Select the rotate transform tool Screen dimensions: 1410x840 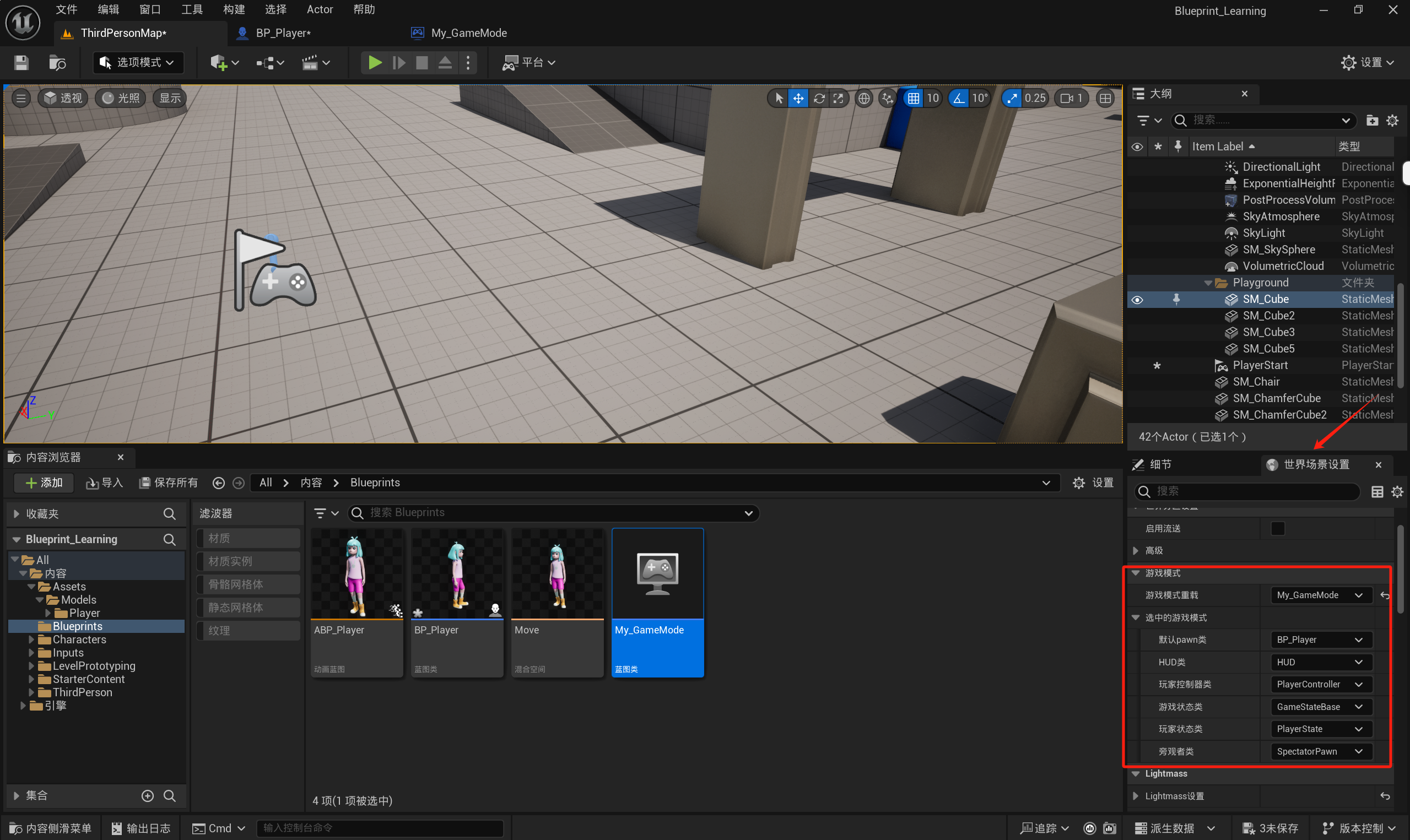coord(818,99)
